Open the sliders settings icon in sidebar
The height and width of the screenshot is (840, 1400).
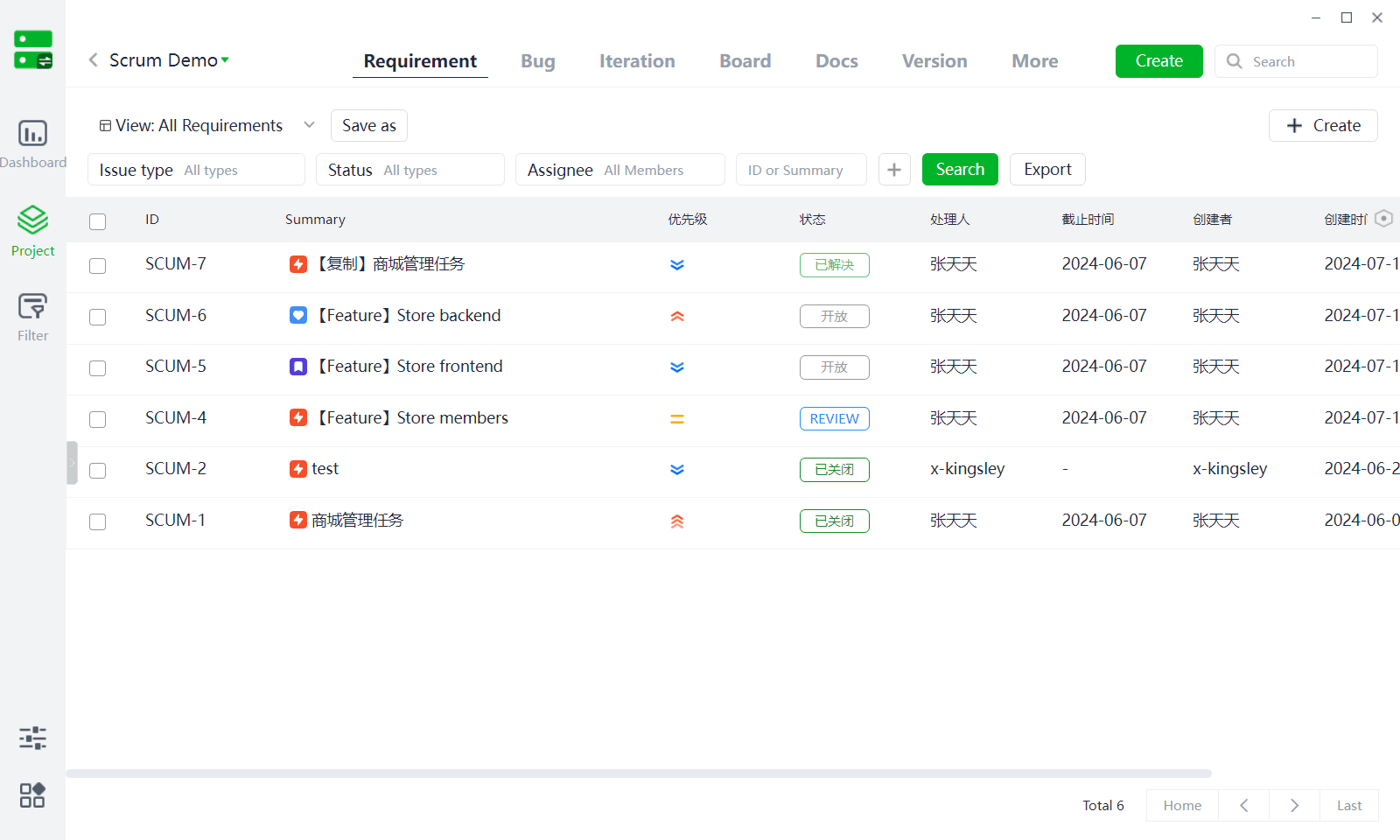pos(32,738)
